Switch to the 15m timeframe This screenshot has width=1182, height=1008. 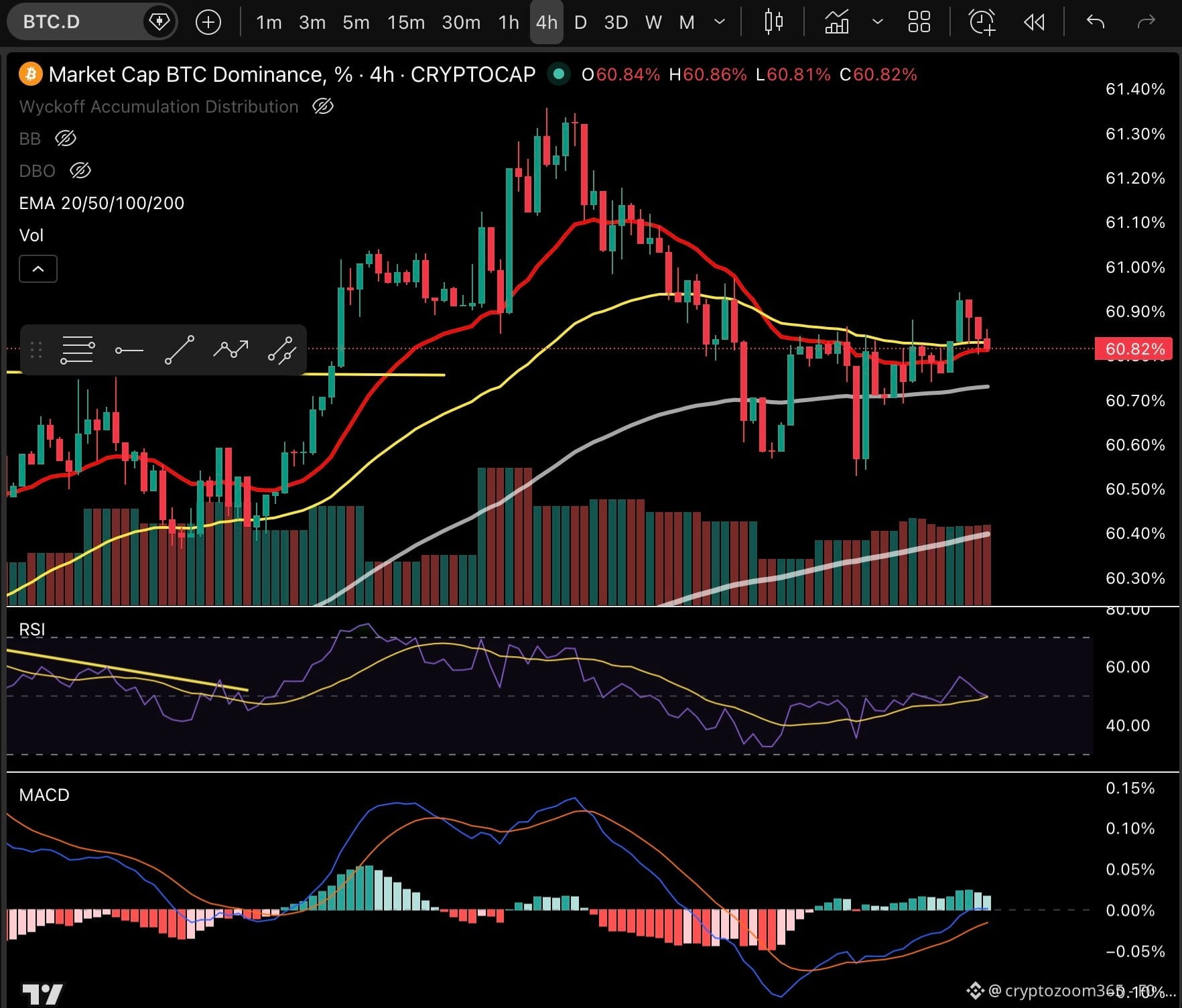(x=406, y=22)
